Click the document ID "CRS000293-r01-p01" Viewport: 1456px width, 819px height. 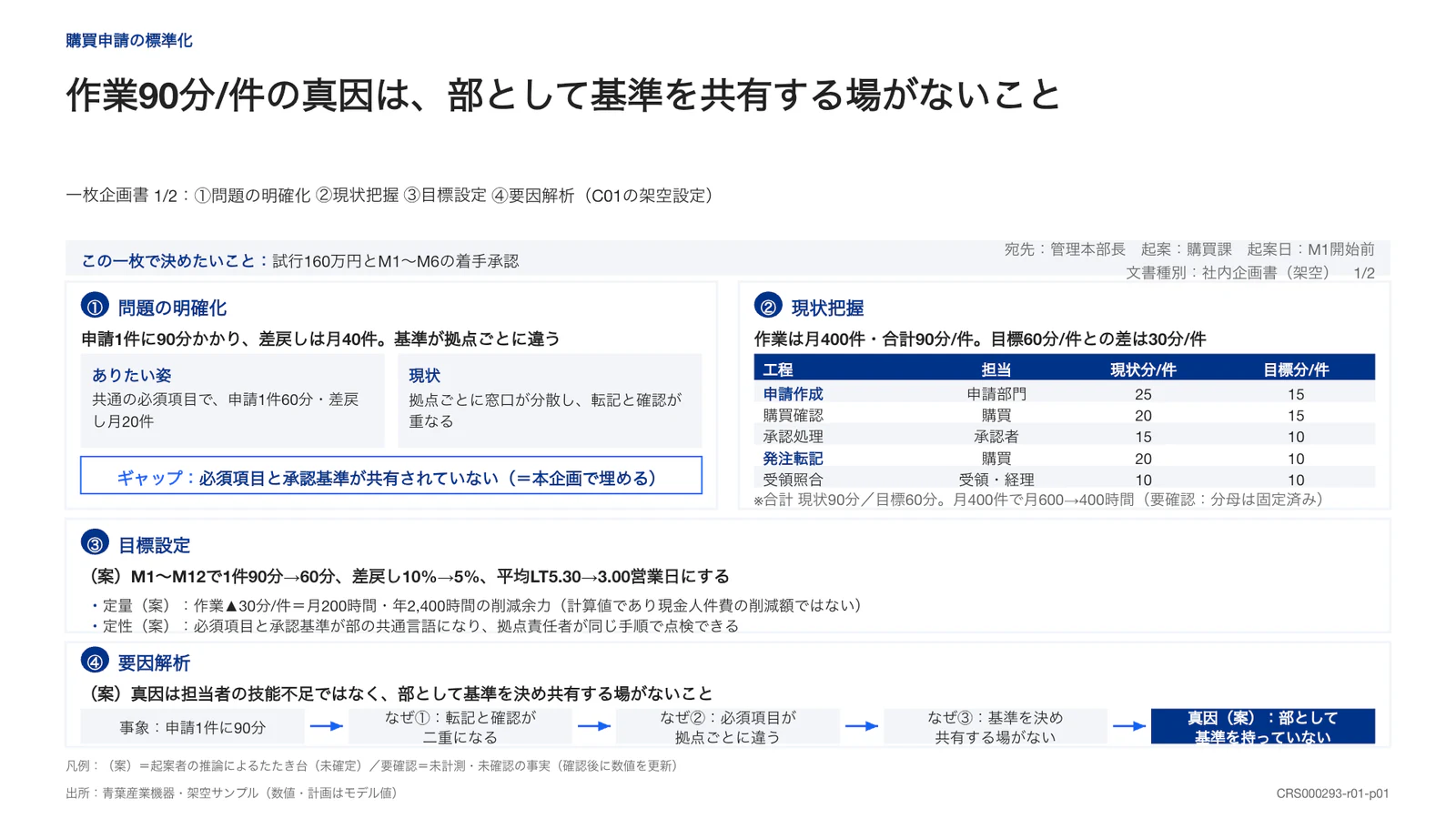coord(1332,794)
